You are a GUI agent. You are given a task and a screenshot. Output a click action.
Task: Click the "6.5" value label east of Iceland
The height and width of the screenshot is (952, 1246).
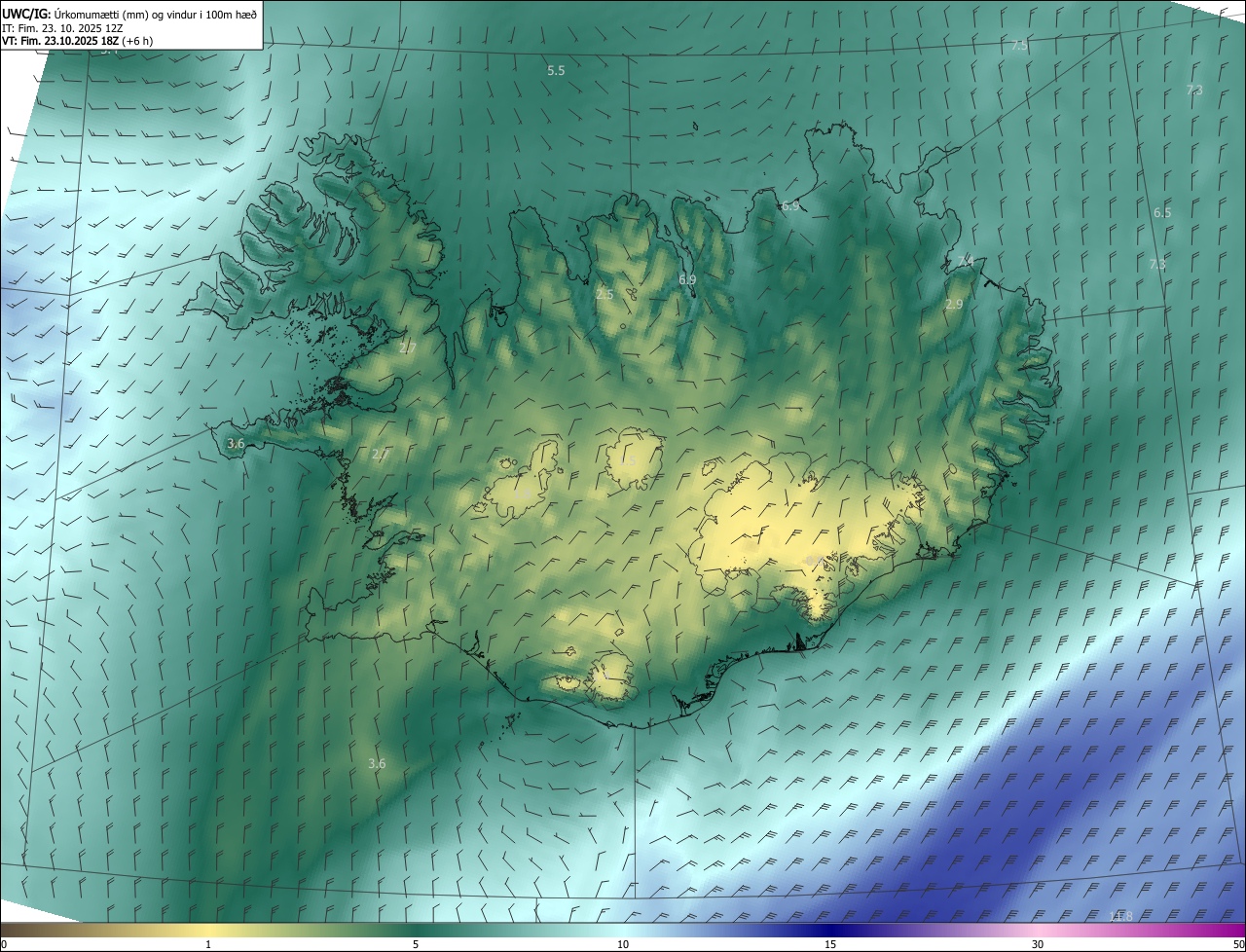point(1162,212)
